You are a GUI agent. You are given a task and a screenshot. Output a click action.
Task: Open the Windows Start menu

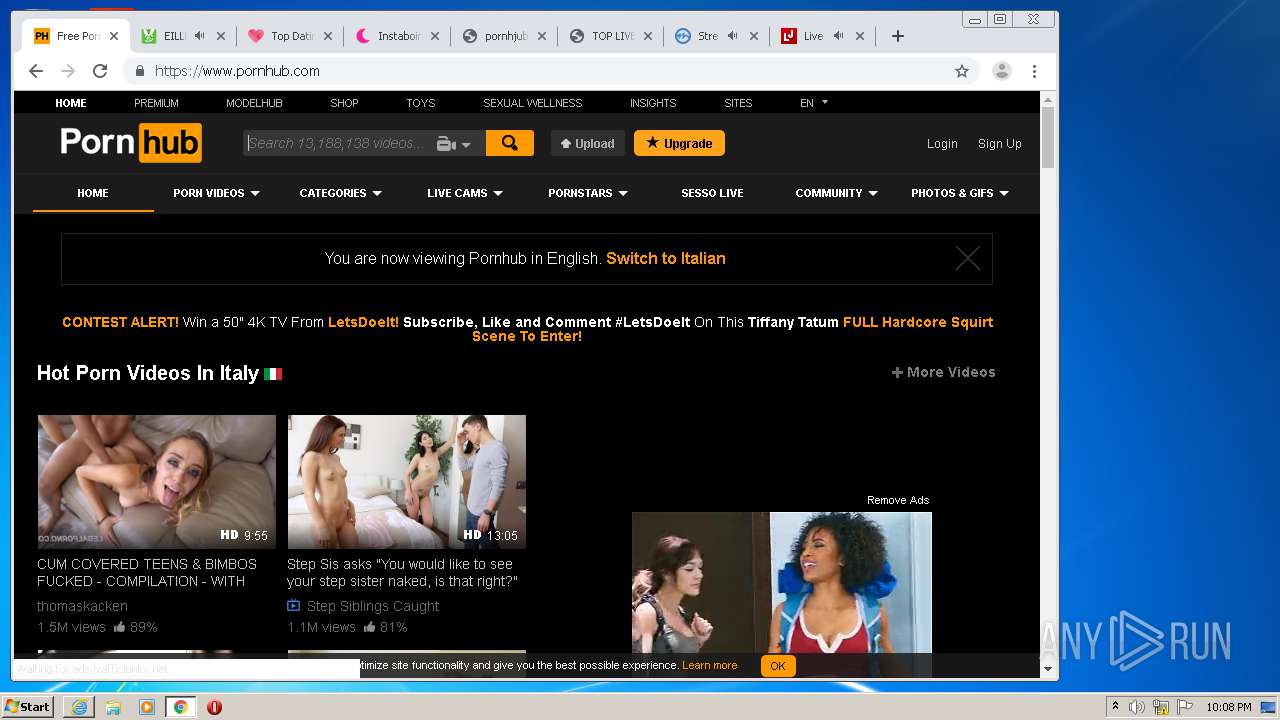(27, 707)
